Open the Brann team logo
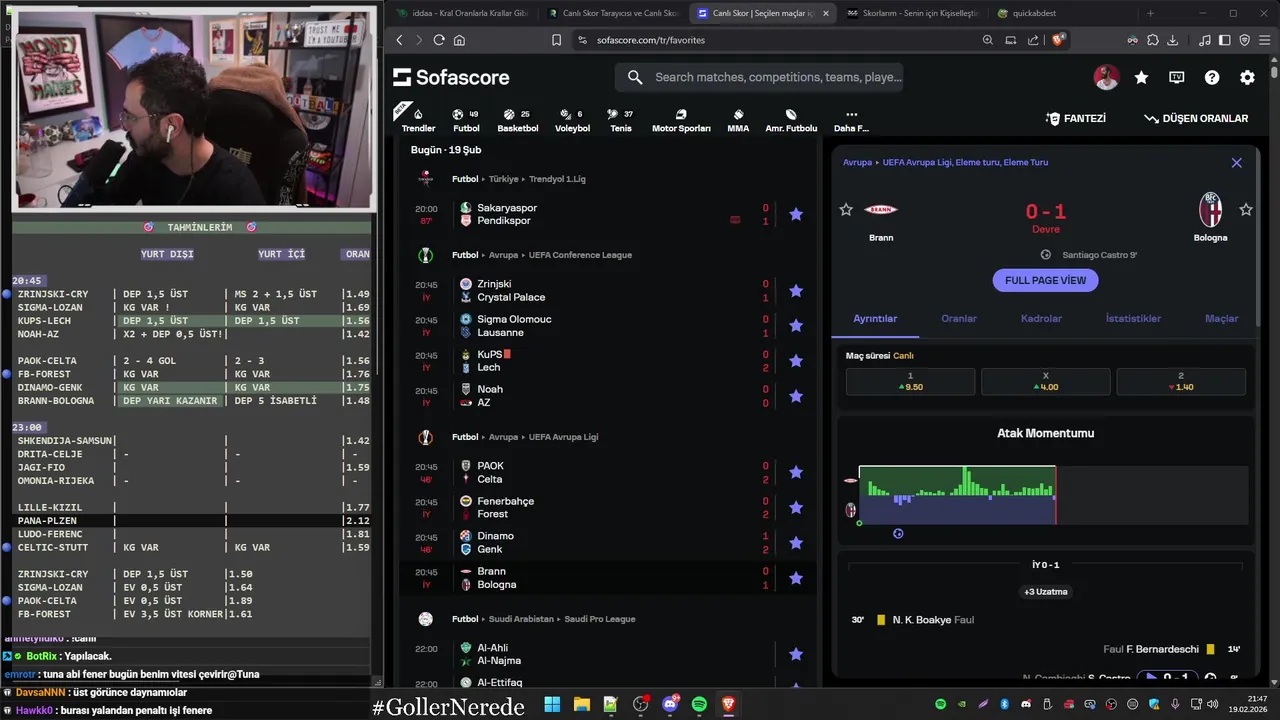Screen dimensions: 1280x720 881,209
